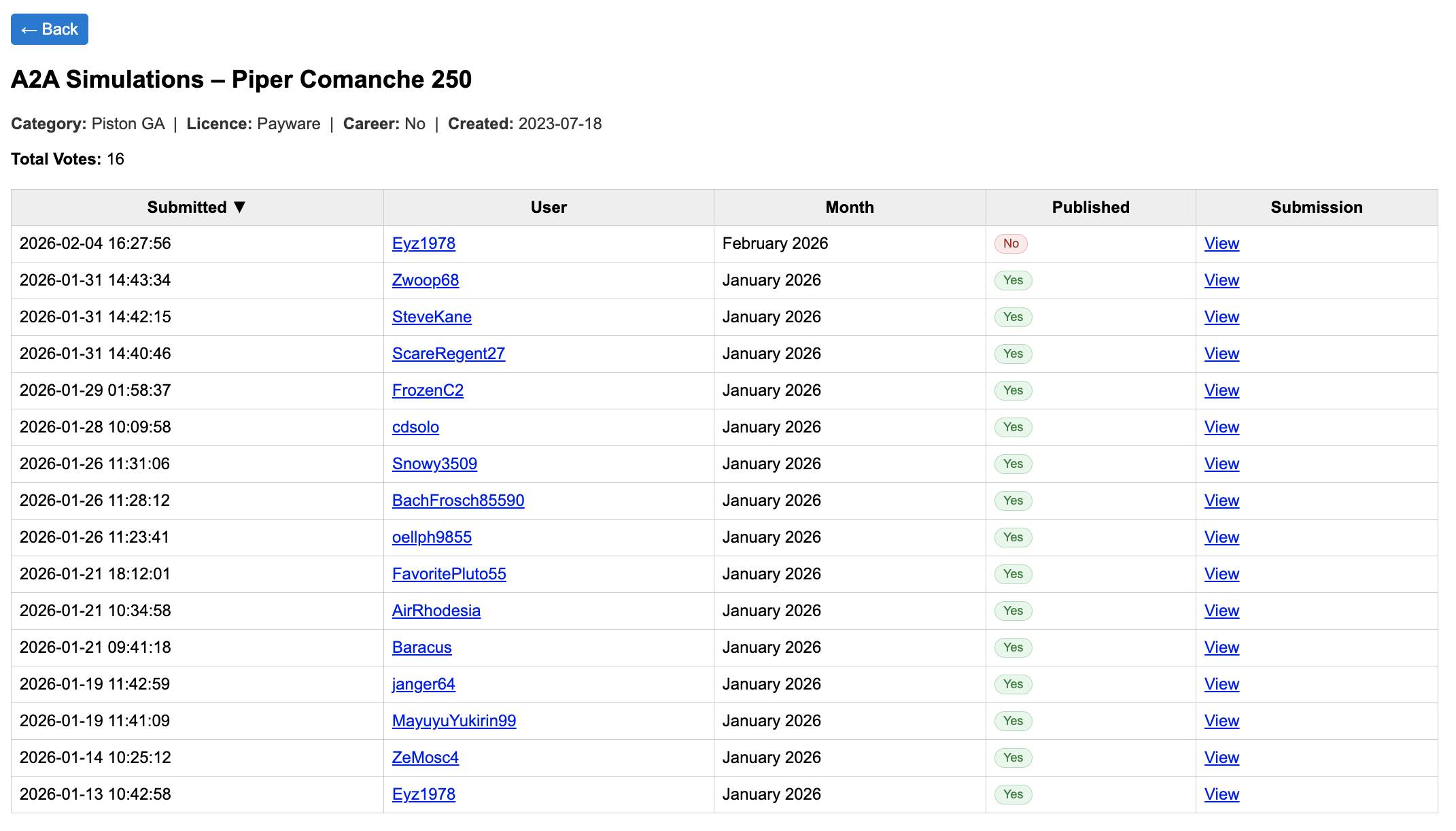Click Yes badge in Zwoop68 row
The height and width of the screenshot is (831, 1456).
coord(1013,280)
